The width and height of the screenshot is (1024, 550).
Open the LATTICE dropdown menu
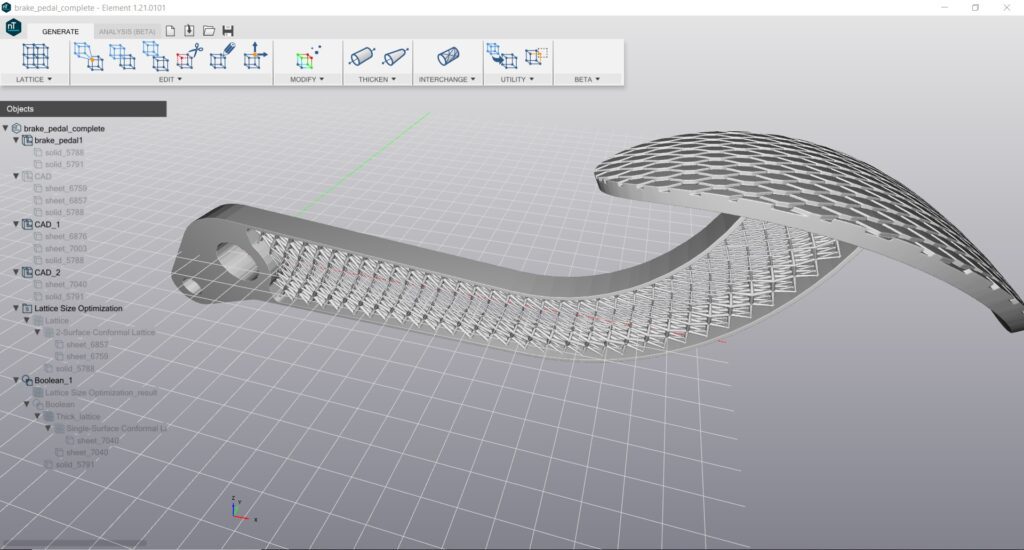[x=35, y=79]
